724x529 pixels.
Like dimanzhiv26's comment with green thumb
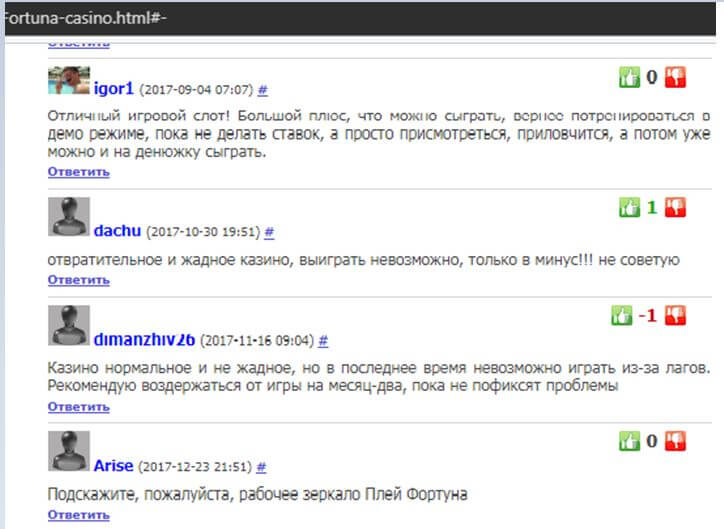tap(622, 316)
